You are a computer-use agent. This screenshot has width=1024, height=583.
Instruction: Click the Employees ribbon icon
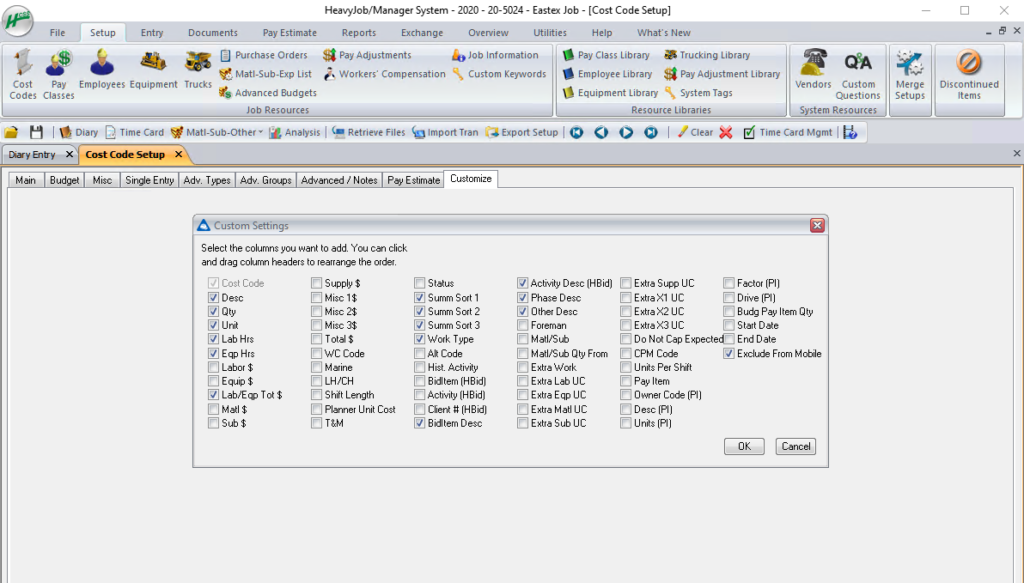(101, 69)
